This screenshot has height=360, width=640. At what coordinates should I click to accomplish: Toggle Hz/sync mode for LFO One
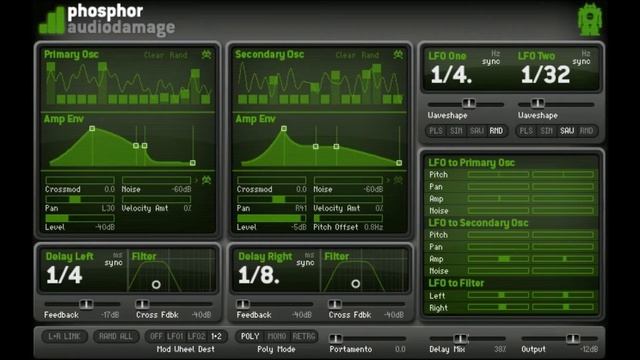click(491, 58)
